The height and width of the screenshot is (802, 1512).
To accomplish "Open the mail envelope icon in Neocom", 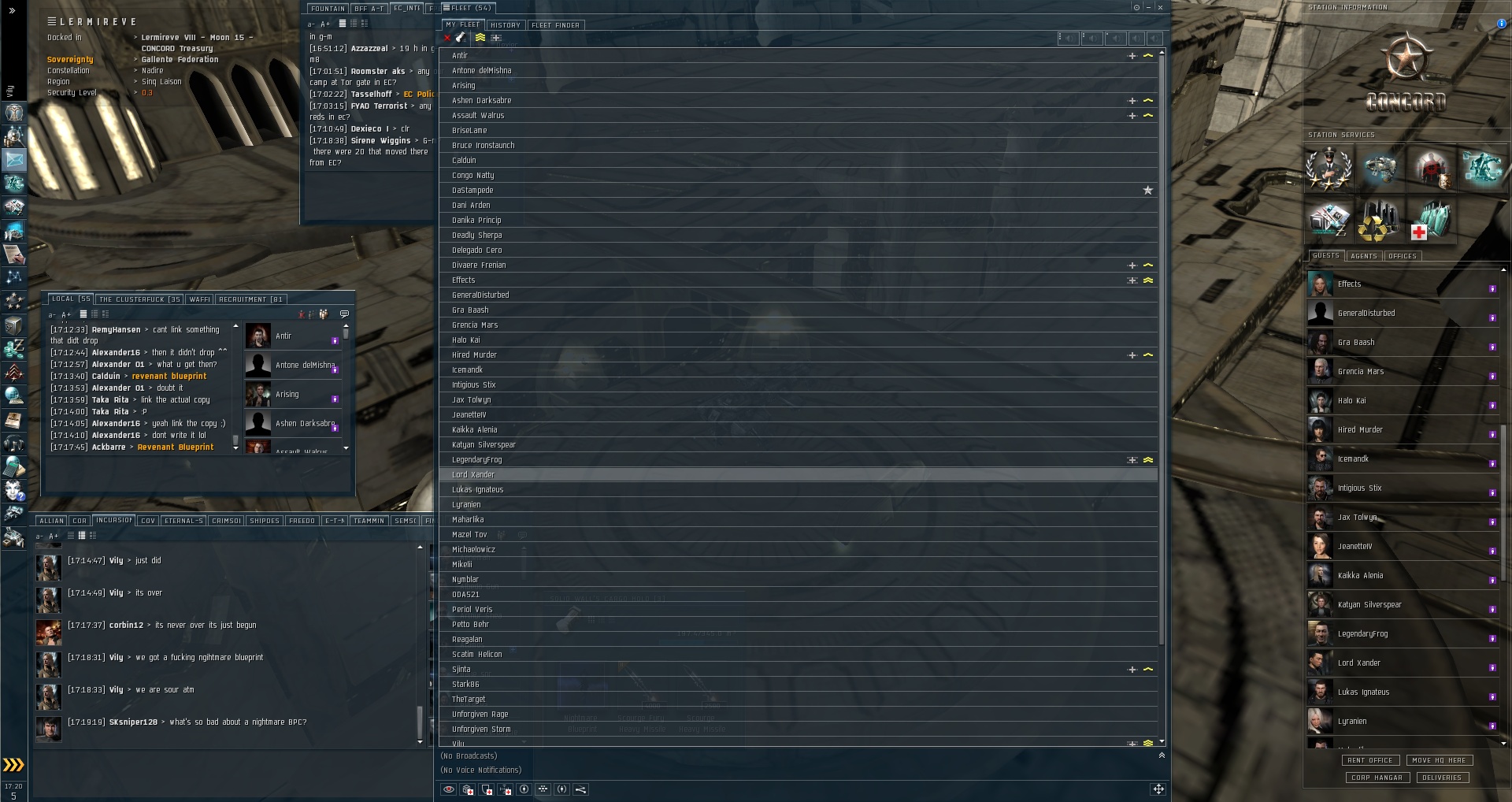I will [13, 160].
